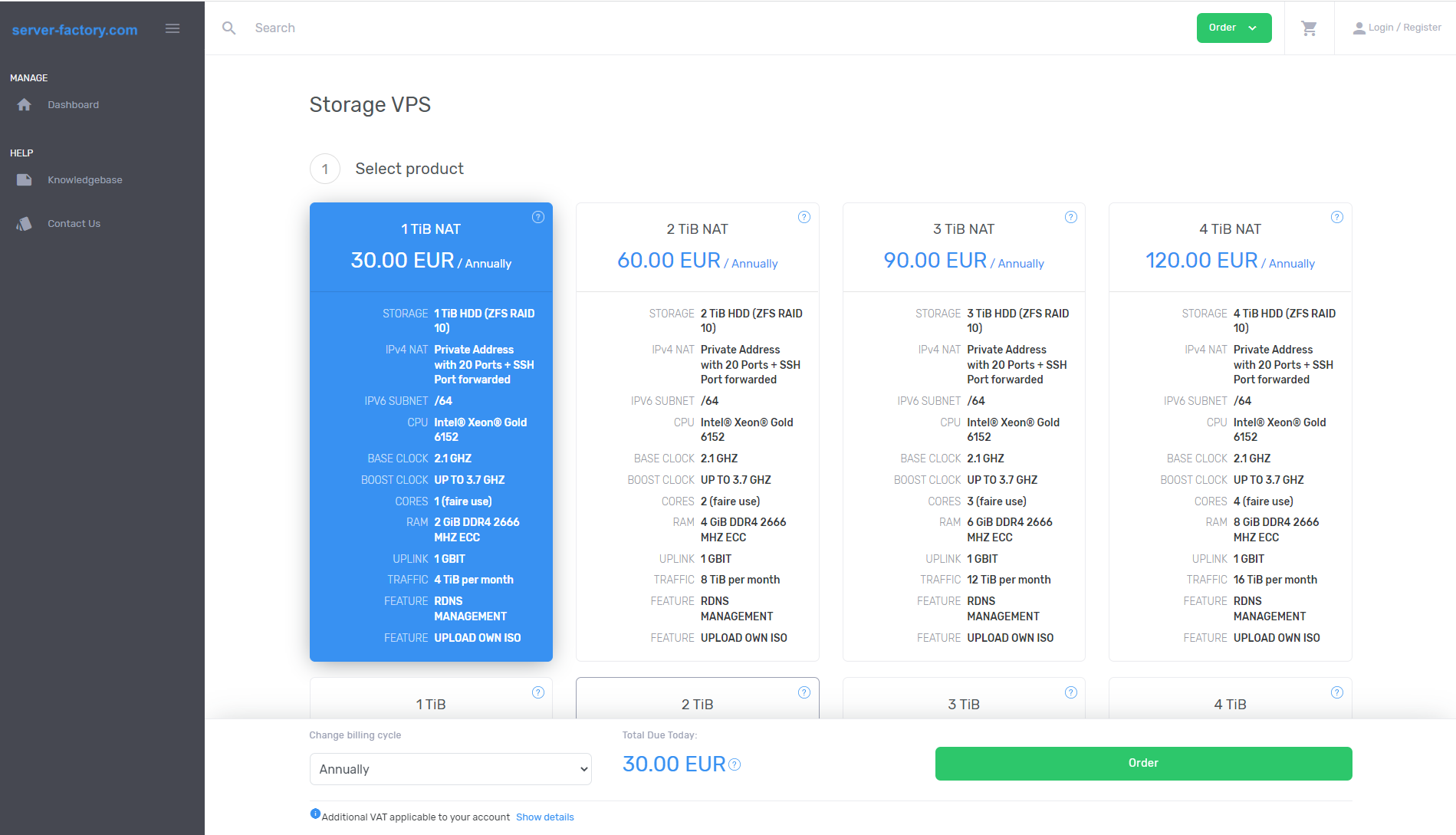Screen dimensions: 1456x835
Task: Click help icon beside total due amount
Action: click(x=735, y=764)
